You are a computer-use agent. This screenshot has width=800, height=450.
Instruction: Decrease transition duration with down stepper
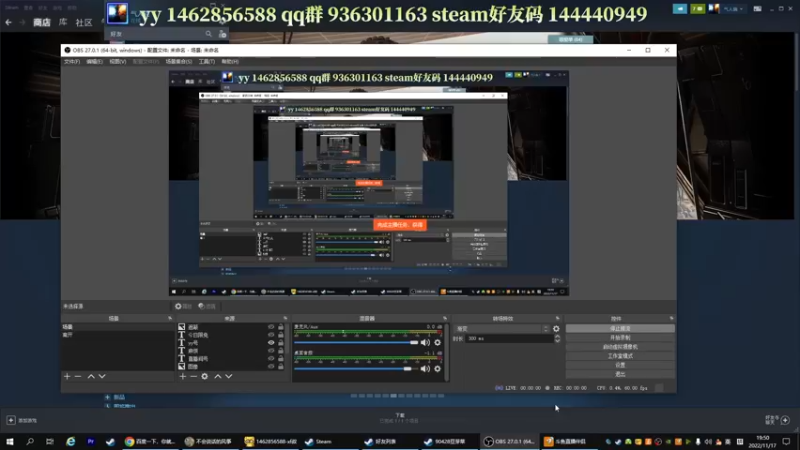pyautogui.click(x=557, y=340)
